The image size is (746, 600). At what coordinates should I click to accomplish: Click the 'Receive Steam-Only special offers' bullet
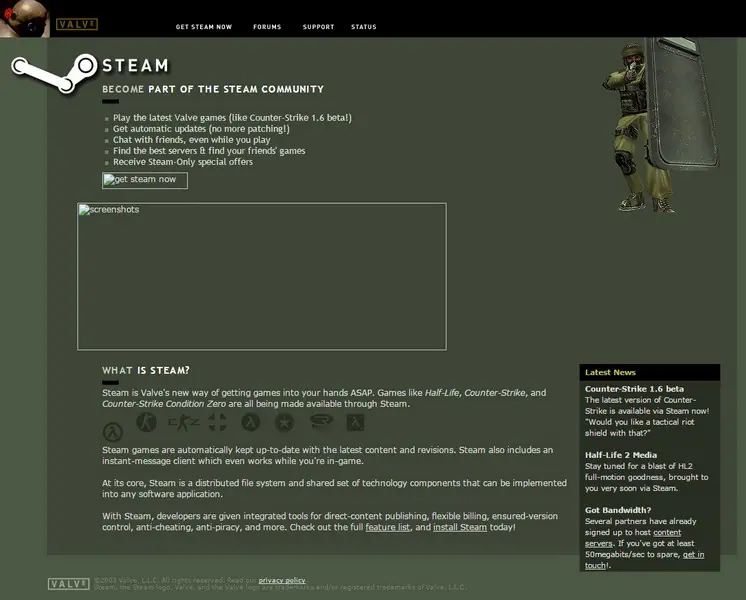[183, 162]
